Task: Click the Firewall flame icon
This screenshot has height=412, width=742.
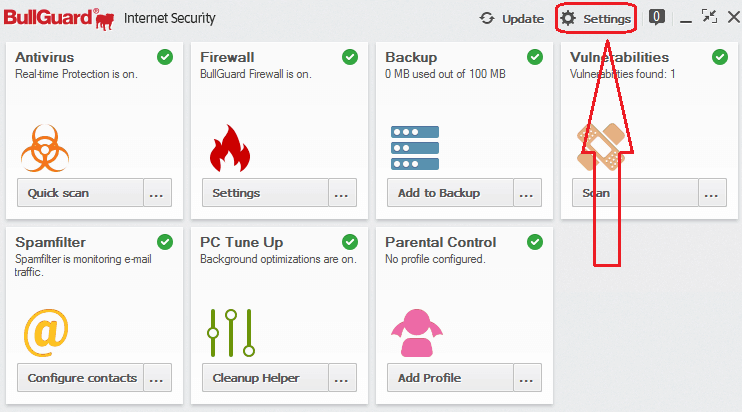Action: click(230, 148)
